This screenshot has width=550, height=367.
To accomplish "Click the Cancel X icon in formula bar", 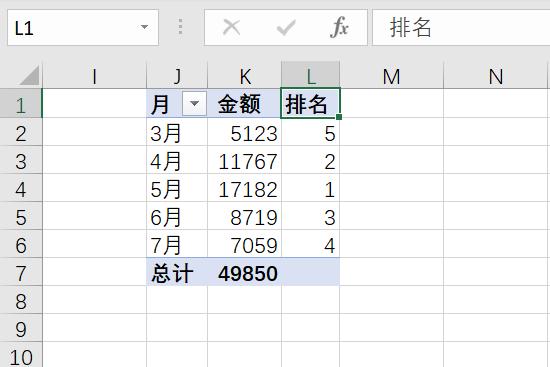I will [x=232, y=27].
